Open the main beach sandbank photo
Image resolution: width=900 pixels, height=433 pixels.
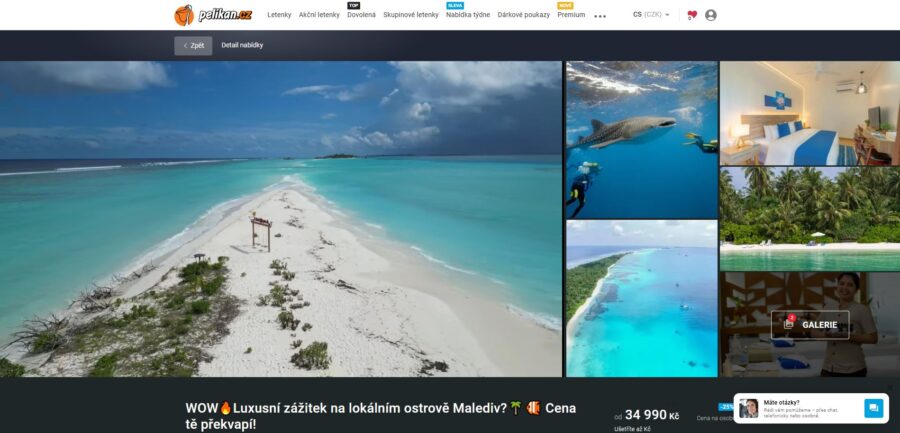click(x=281, y=219)
